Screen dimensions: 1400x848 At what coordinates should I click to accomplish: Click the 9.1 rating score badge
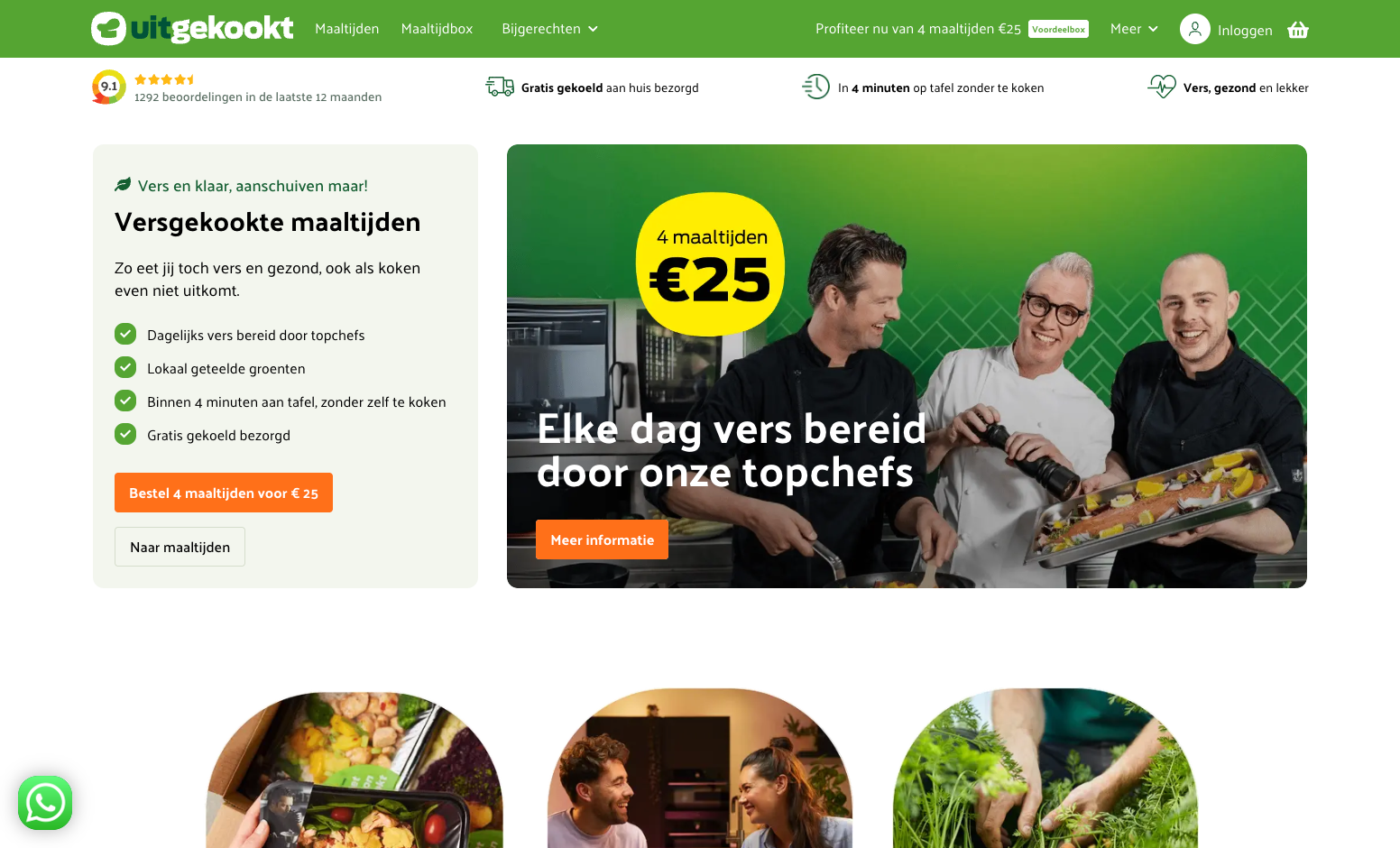point(109,87)
